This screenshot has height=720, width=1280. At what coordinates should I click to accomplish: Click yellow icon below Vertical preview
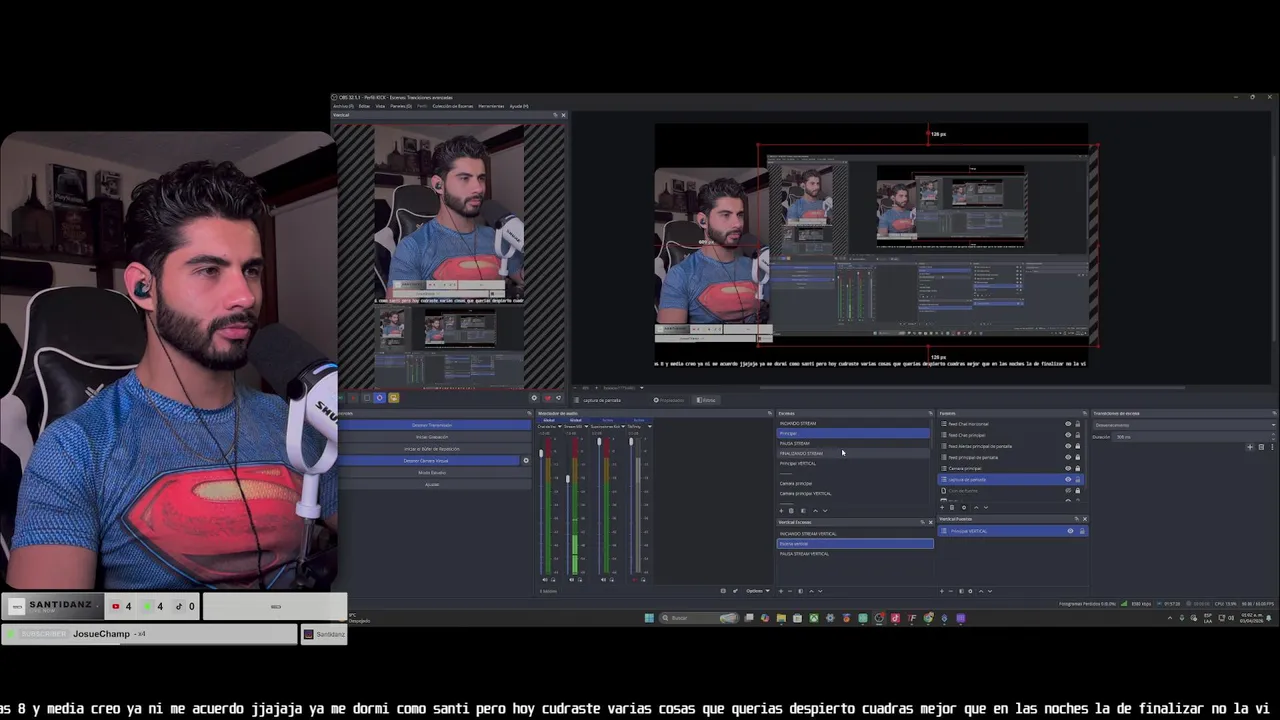(x=394, y=398)
